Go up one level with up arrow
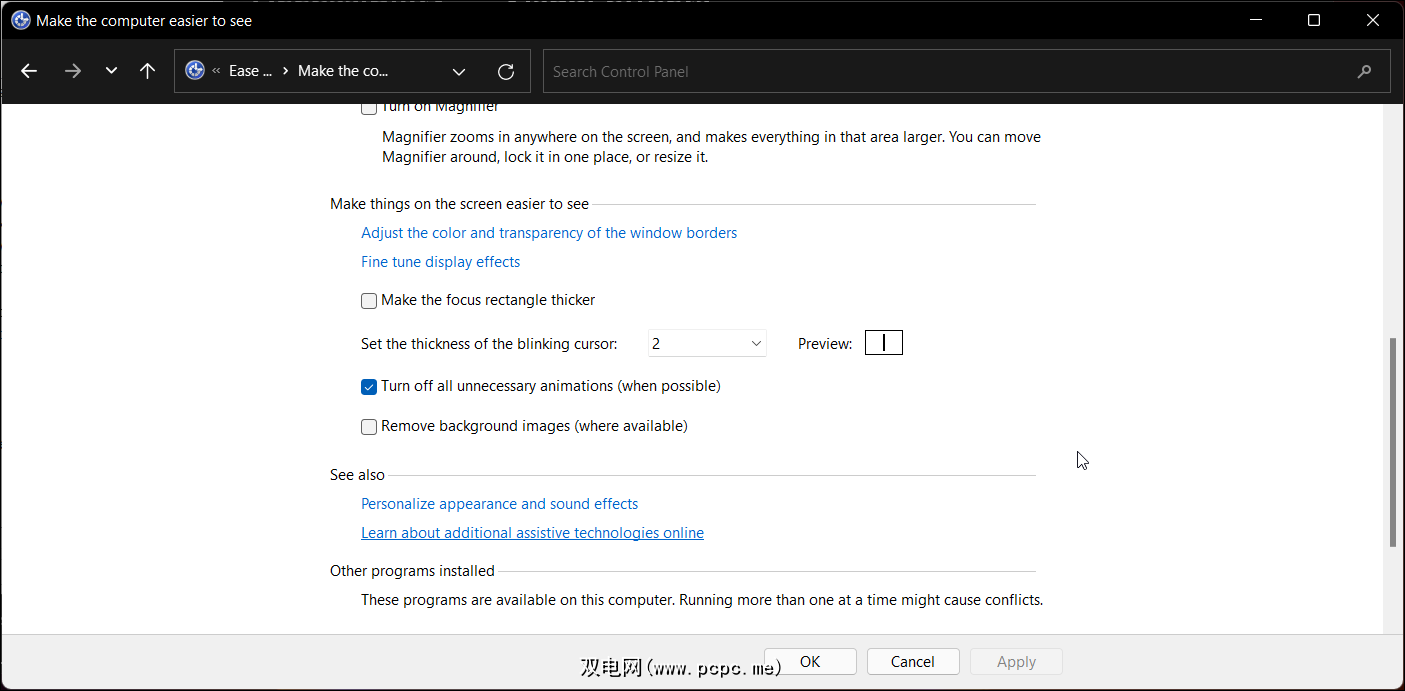Viewport: 1405px width, 691px height. [x=148, y=71]
